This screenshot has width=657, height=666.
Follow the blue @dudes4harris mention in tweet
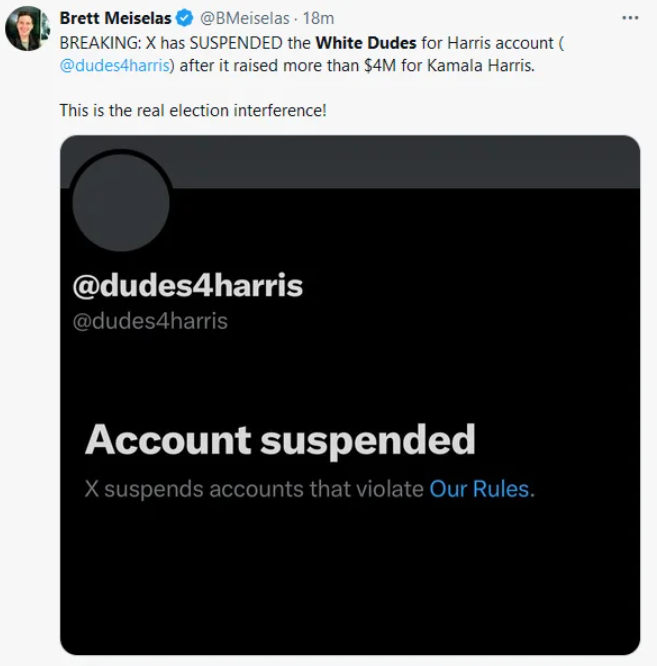pos(115,66)
